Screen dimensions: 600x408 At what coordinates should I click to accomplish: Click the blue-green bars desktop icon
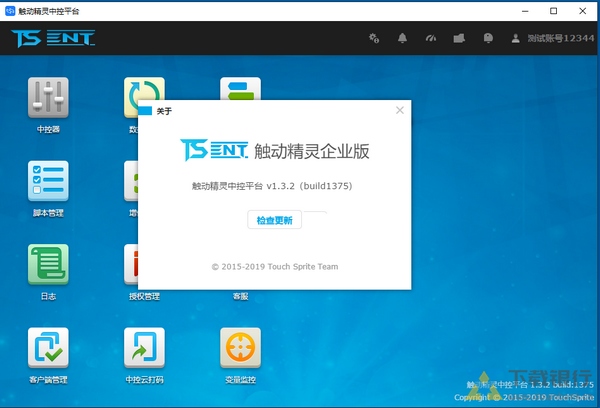(x=240, y=89)
